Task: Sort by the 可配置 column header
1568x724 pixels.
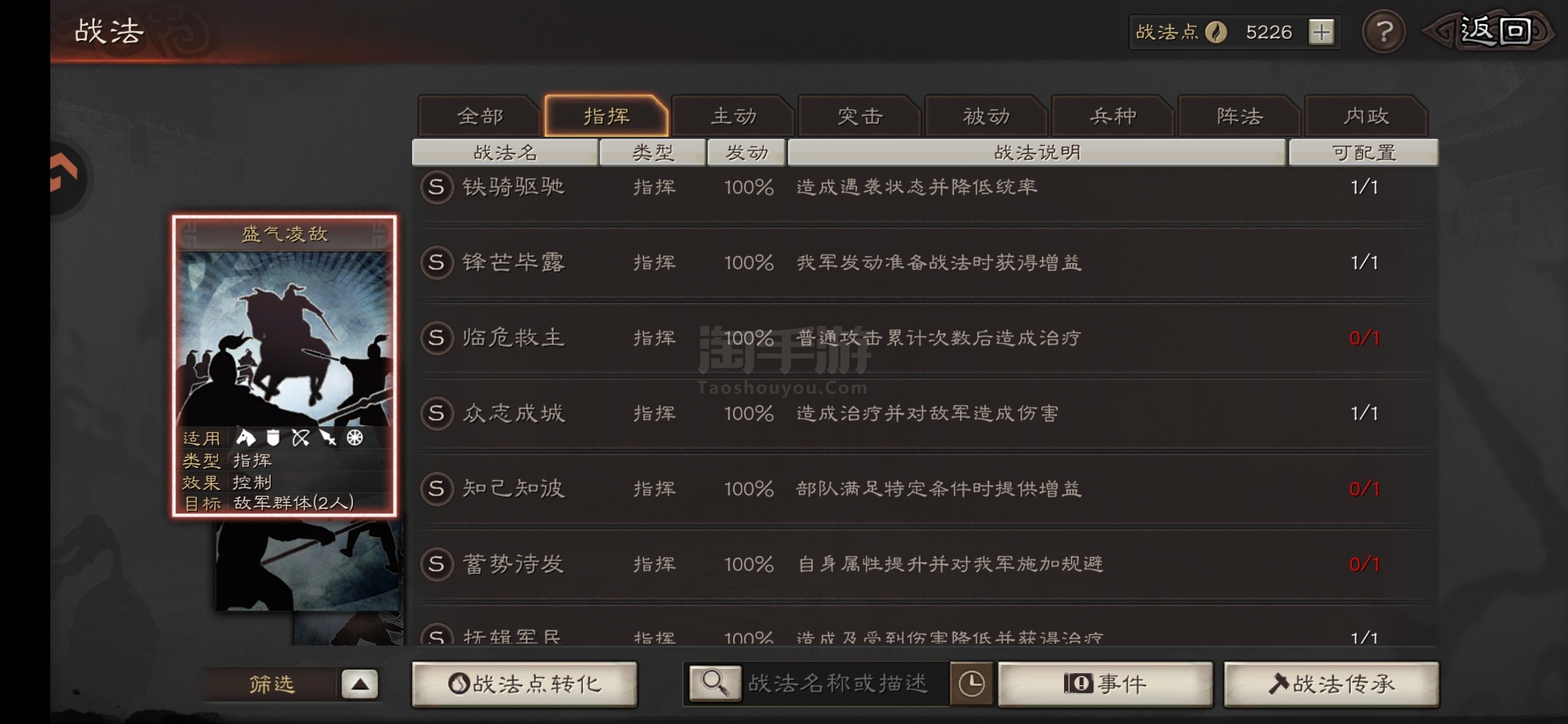Action: point(1364,153)
